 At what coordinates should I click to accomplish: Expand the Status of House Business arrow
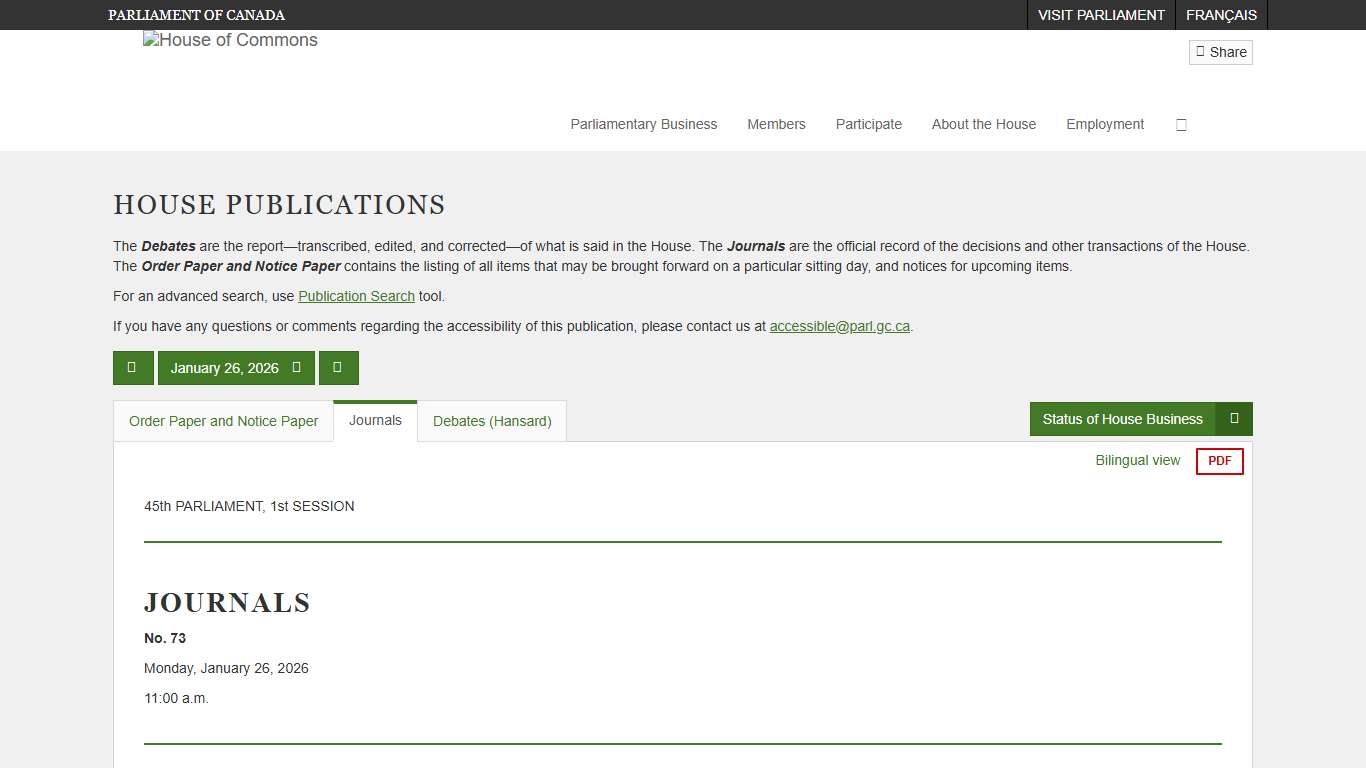(1234, 419)
